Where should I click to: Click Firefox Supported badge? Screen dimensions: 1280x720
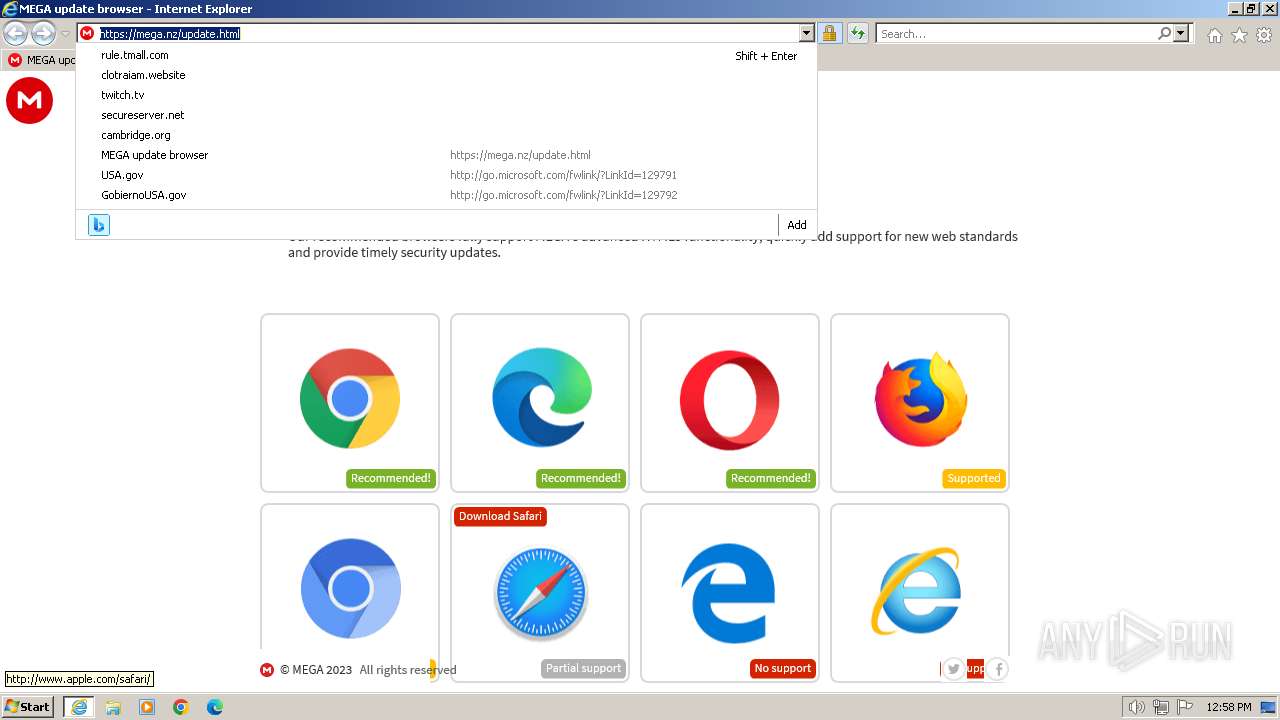973,478
